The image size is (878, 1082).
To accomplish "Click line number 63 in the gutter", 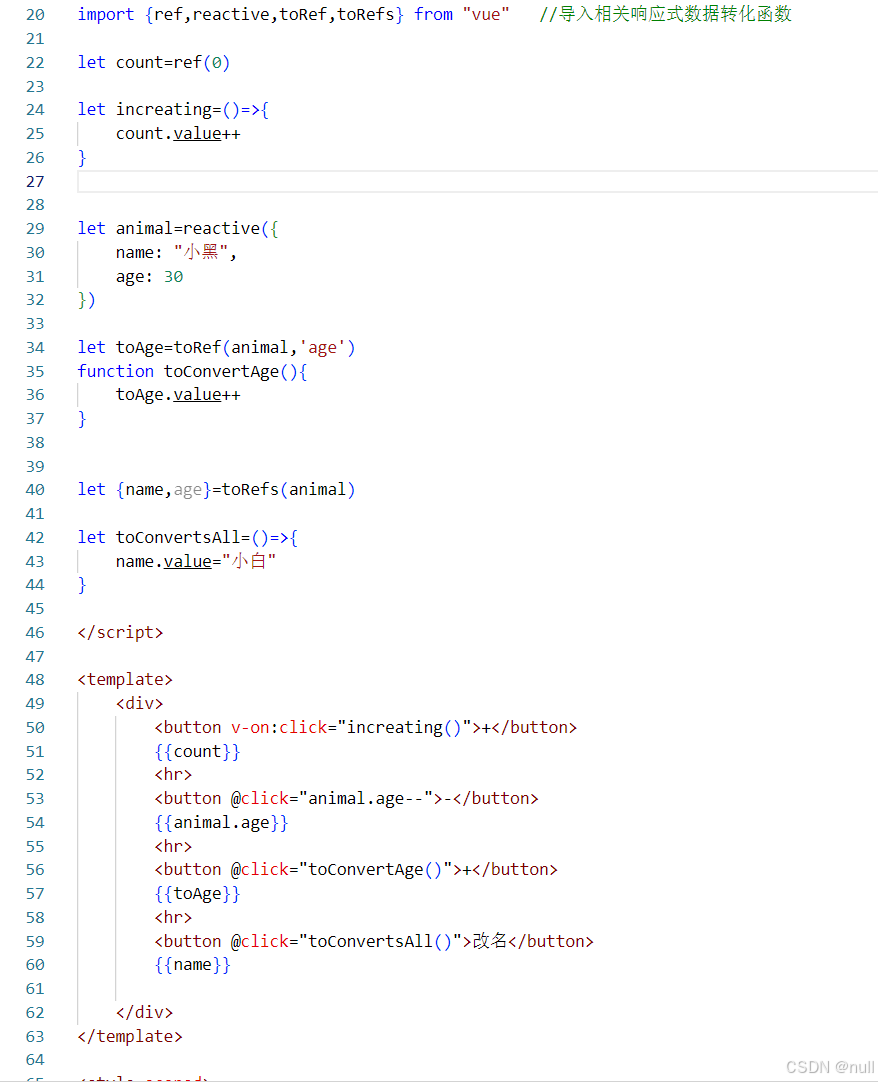I will [35, 1036].
